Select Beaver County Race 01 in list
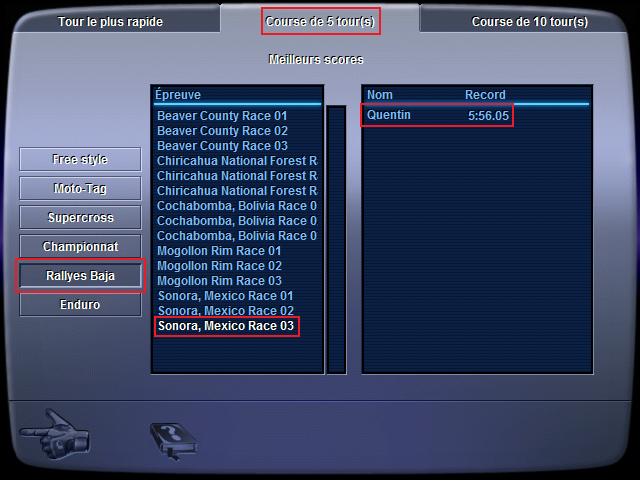The height and width of the screenshot is (481, 640). pyautogui.click(x=222, y=116)
